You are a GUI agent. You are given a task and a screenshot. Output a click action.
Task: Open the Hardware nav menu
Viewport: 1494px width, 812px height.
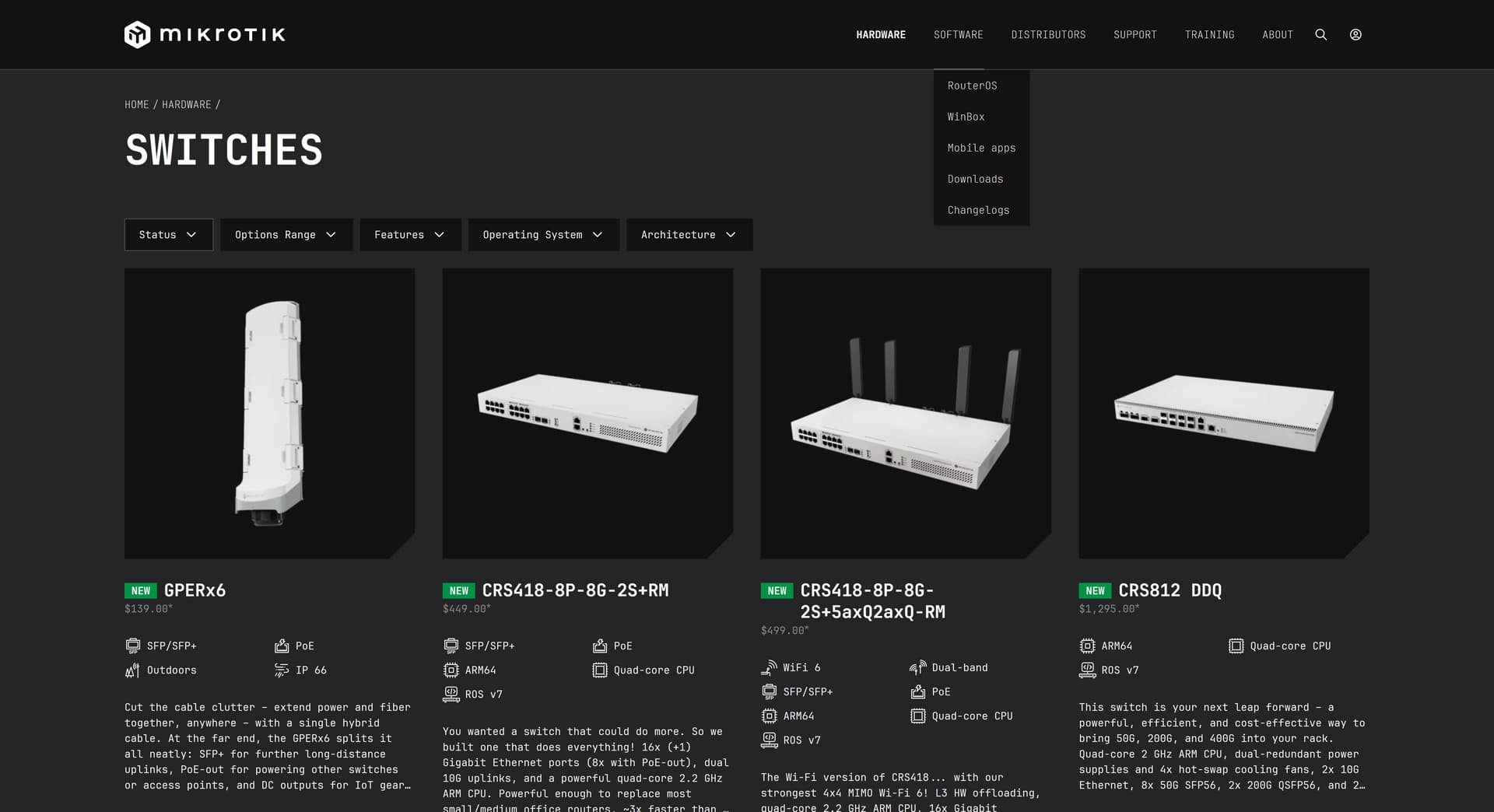click(881, 34)
